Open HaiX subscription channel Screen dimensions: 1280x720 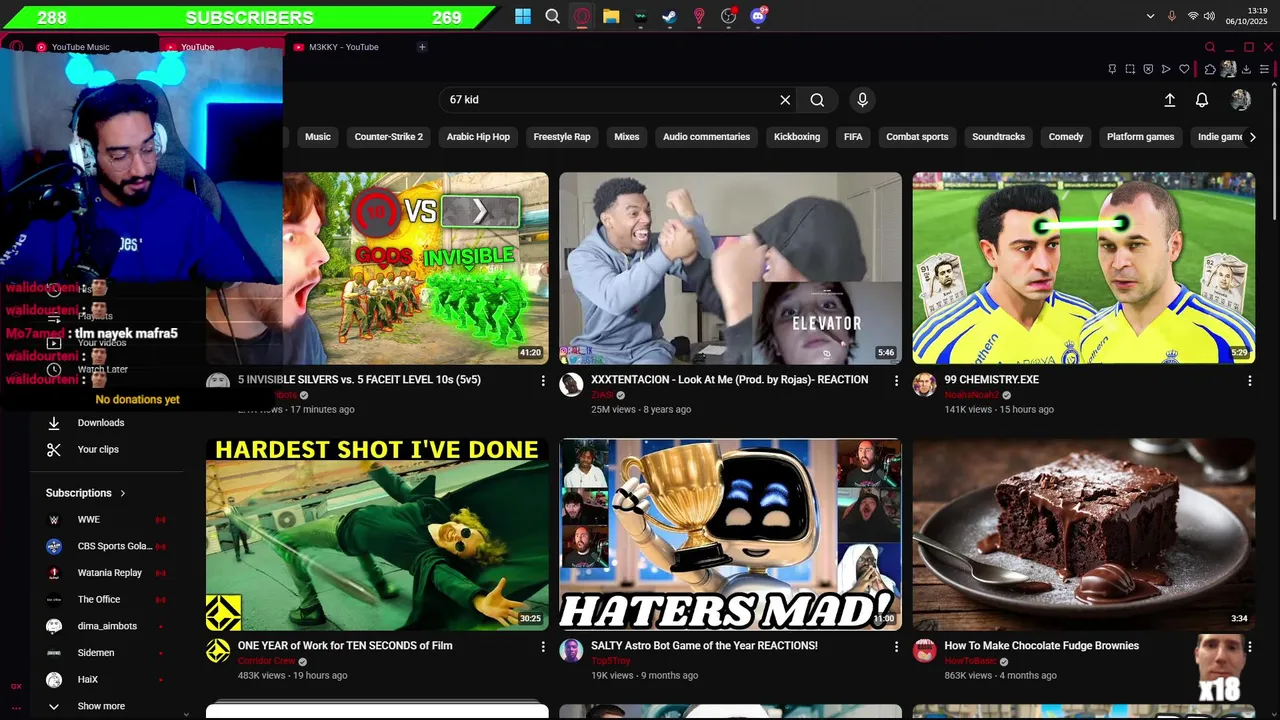[x=105, y=679]
